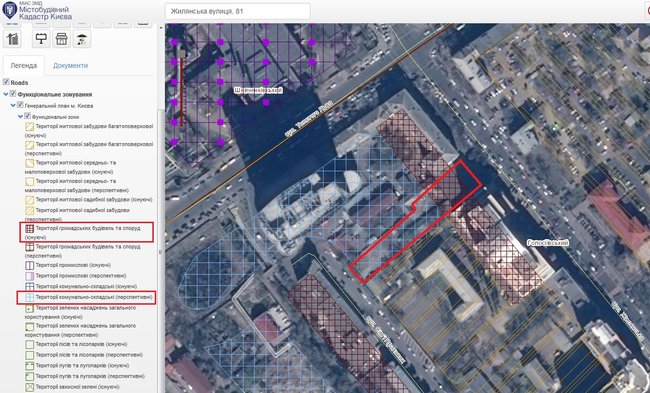Collapse the Функціональне зонування group
Screen dimensions: 650x393
(5, 95)
